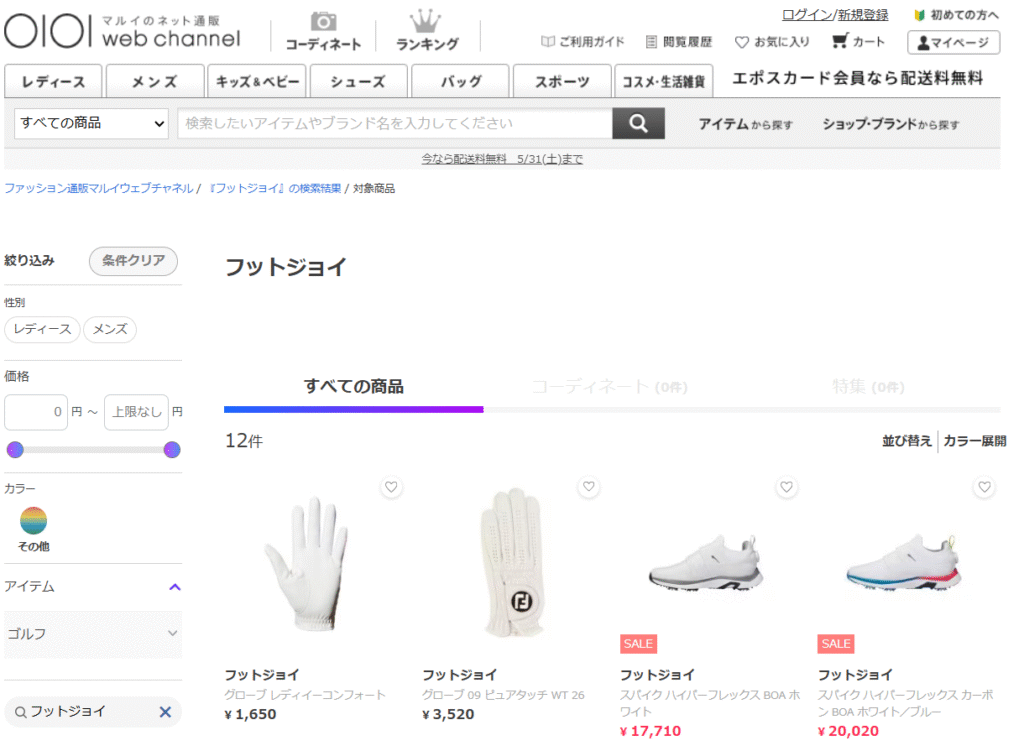Select the コスメ・生活雑貨 navigation tab
This screenshot has width=1024, height=751.
pos(664,82)
